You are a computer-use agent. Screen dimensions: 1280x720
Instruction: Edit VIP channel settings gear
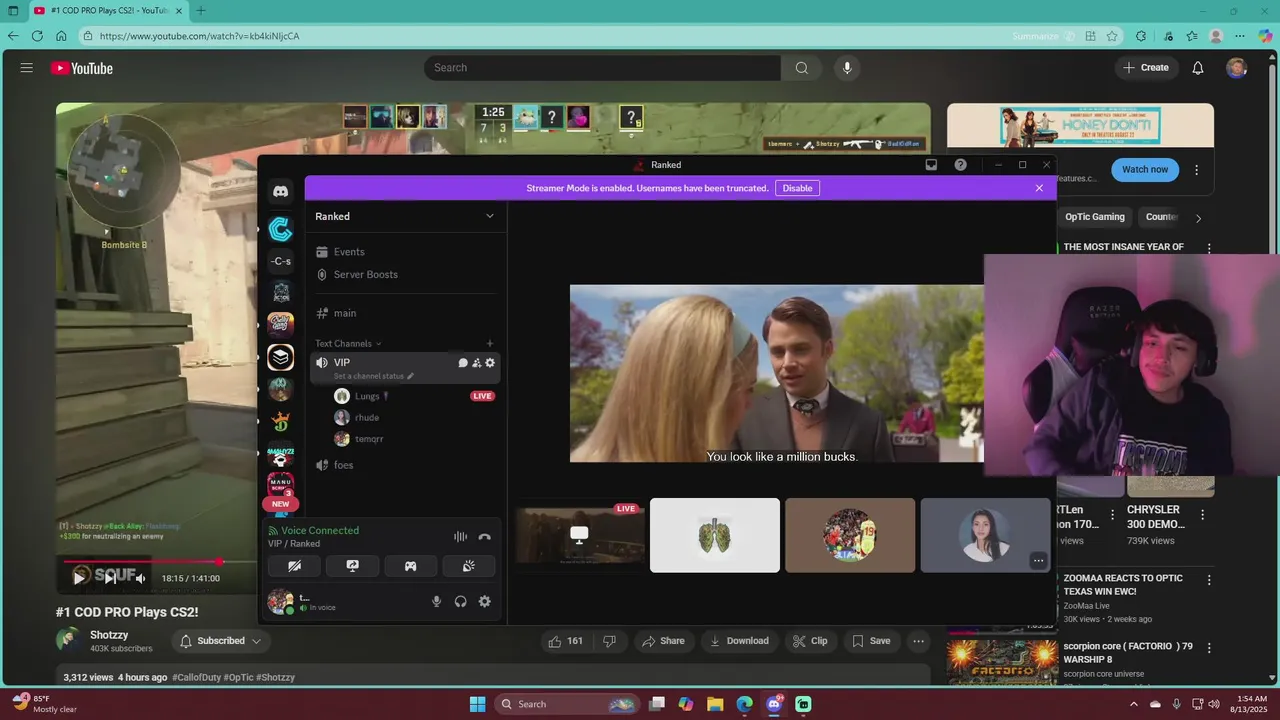[x=490, y=363]
